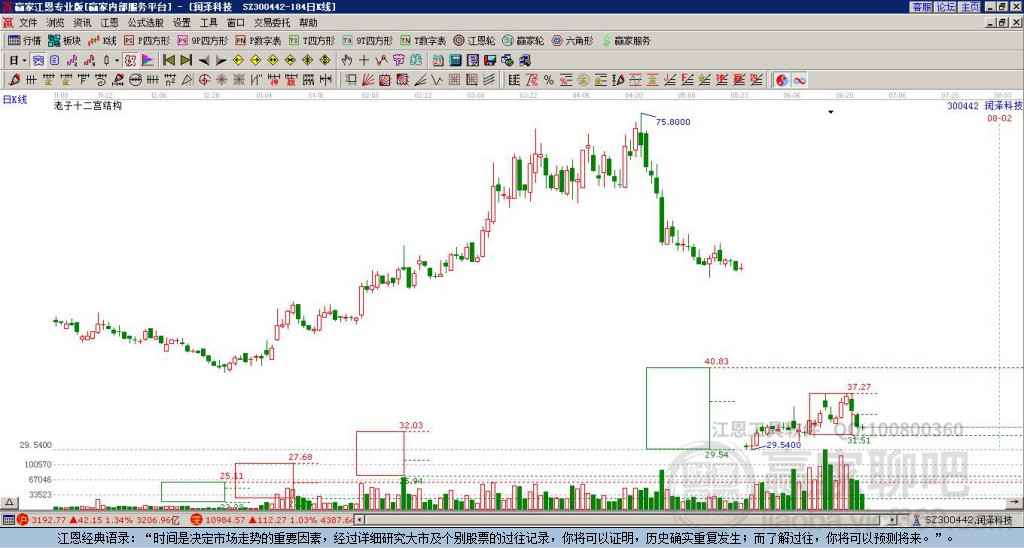Open 赢家服务 service page
This screenshot has height=548, width=1024.
[626, 40]
